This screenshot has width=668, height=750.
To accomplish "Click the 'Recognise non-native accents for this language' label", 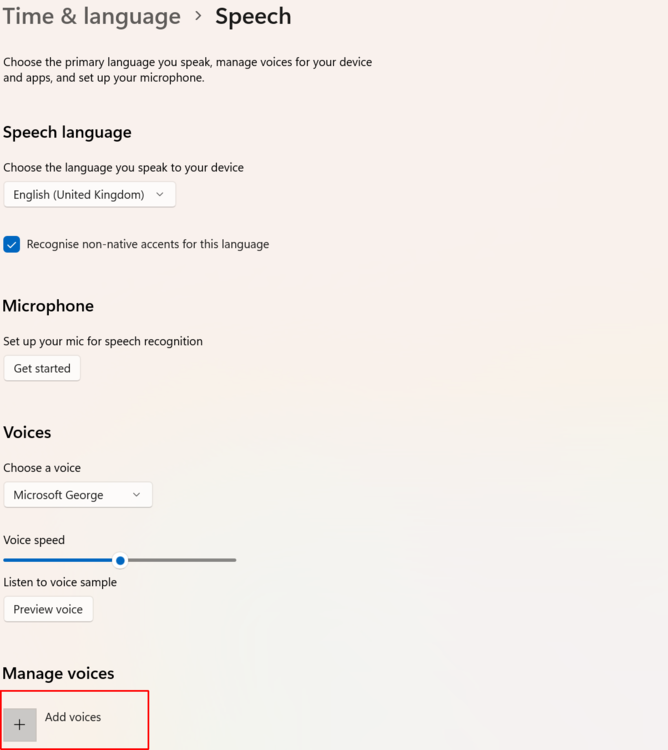I will (148, 244).
